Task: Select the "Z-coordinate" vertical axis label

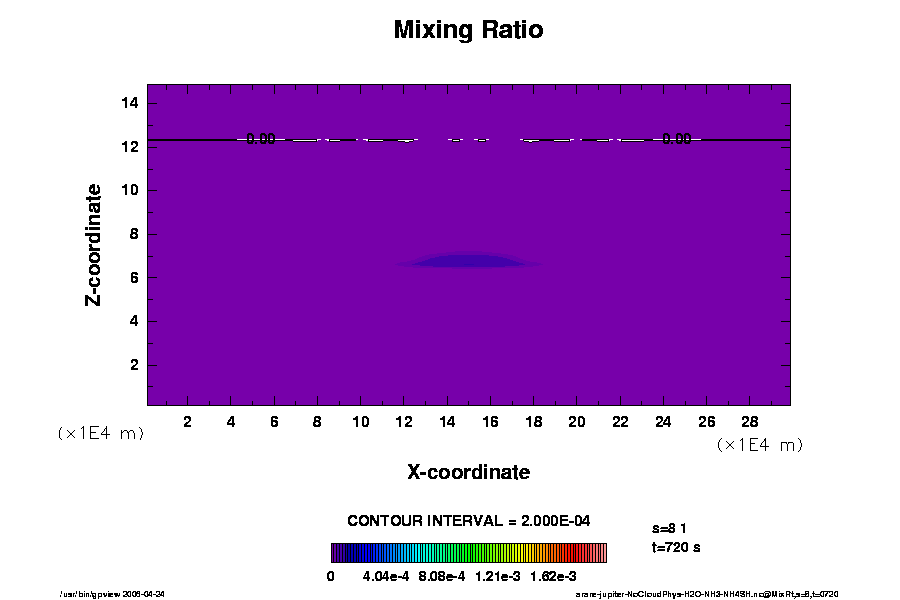Action: point(93,245)
